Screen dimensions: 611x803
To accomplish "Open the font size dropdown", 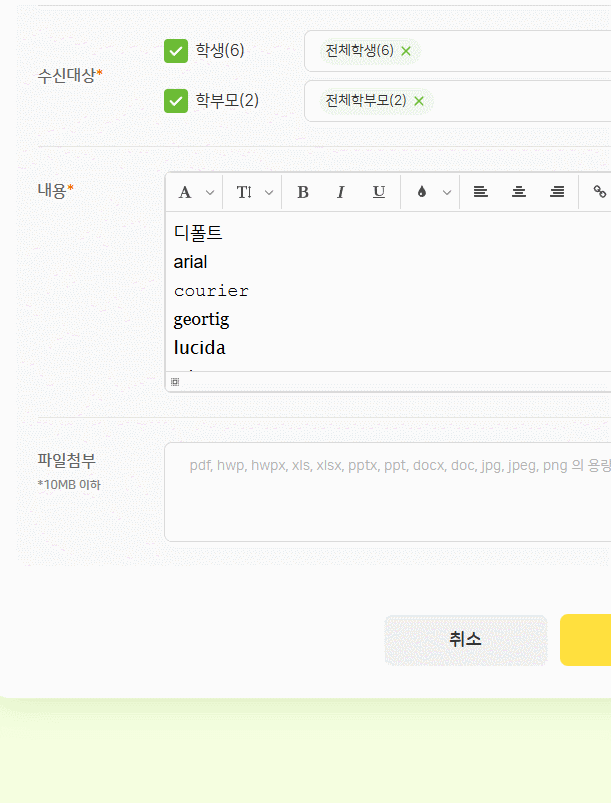I will coord(254,192).
